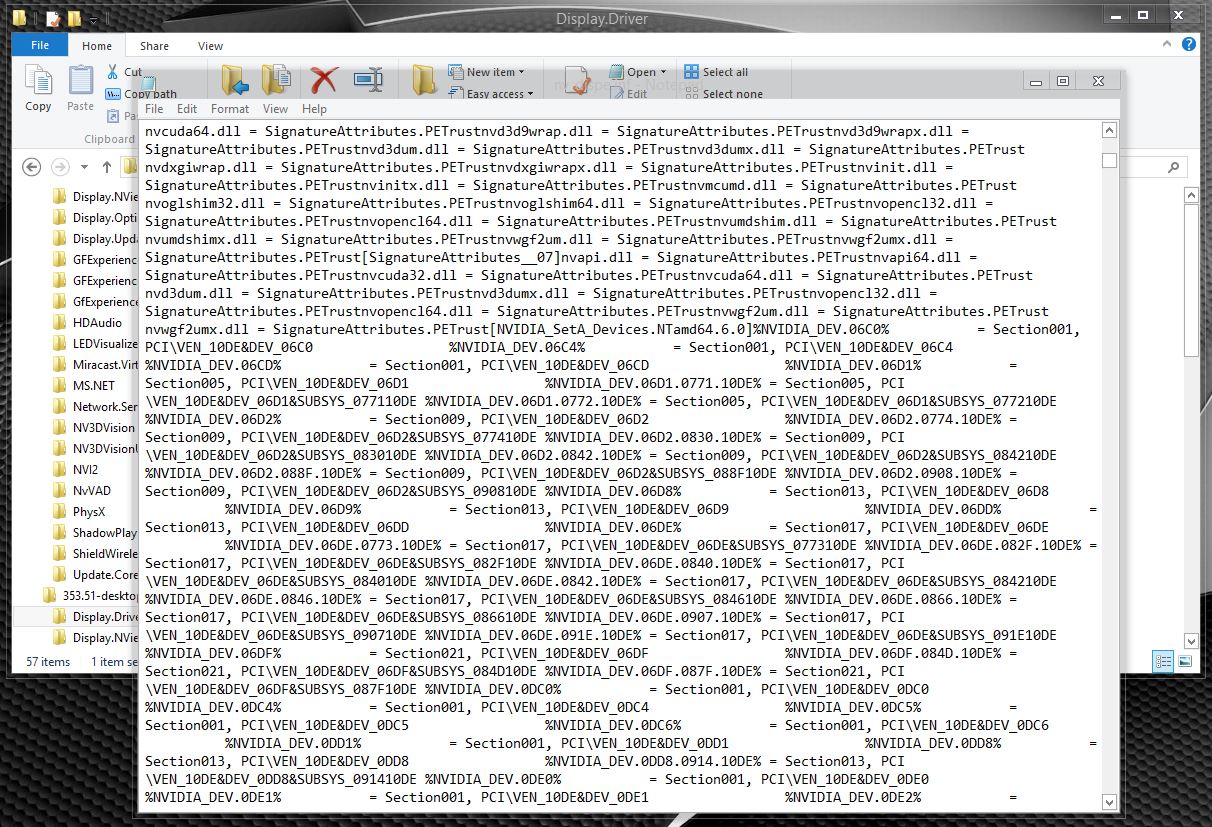Go up one folder level arrow
Image resolution: width=1212 pixels, height=827 pixels.
pyautogui.click(x=107, y=167)
